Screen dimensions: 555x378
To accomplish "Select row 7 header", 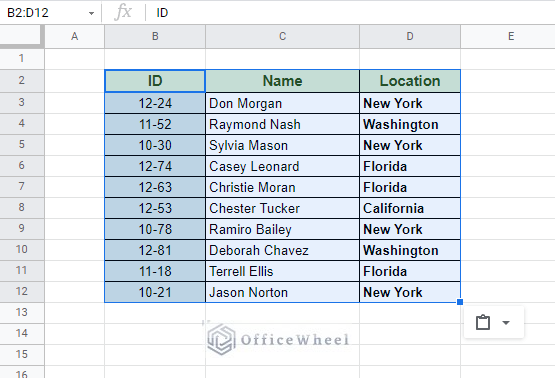I will [x=22, y=187].
